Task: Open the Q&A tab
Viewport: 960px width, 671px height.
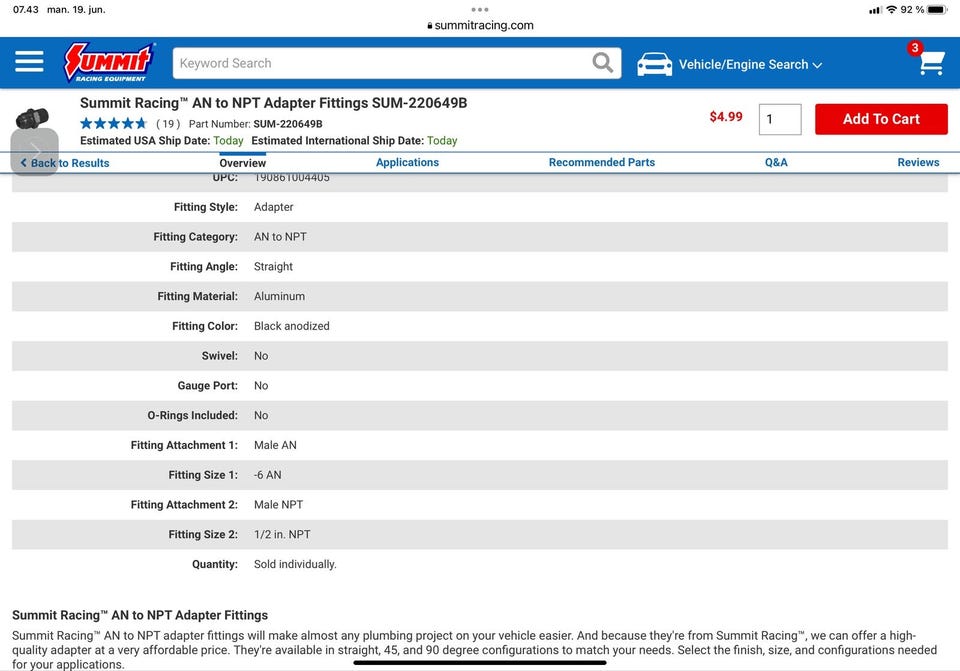Action: pos(776,162)
